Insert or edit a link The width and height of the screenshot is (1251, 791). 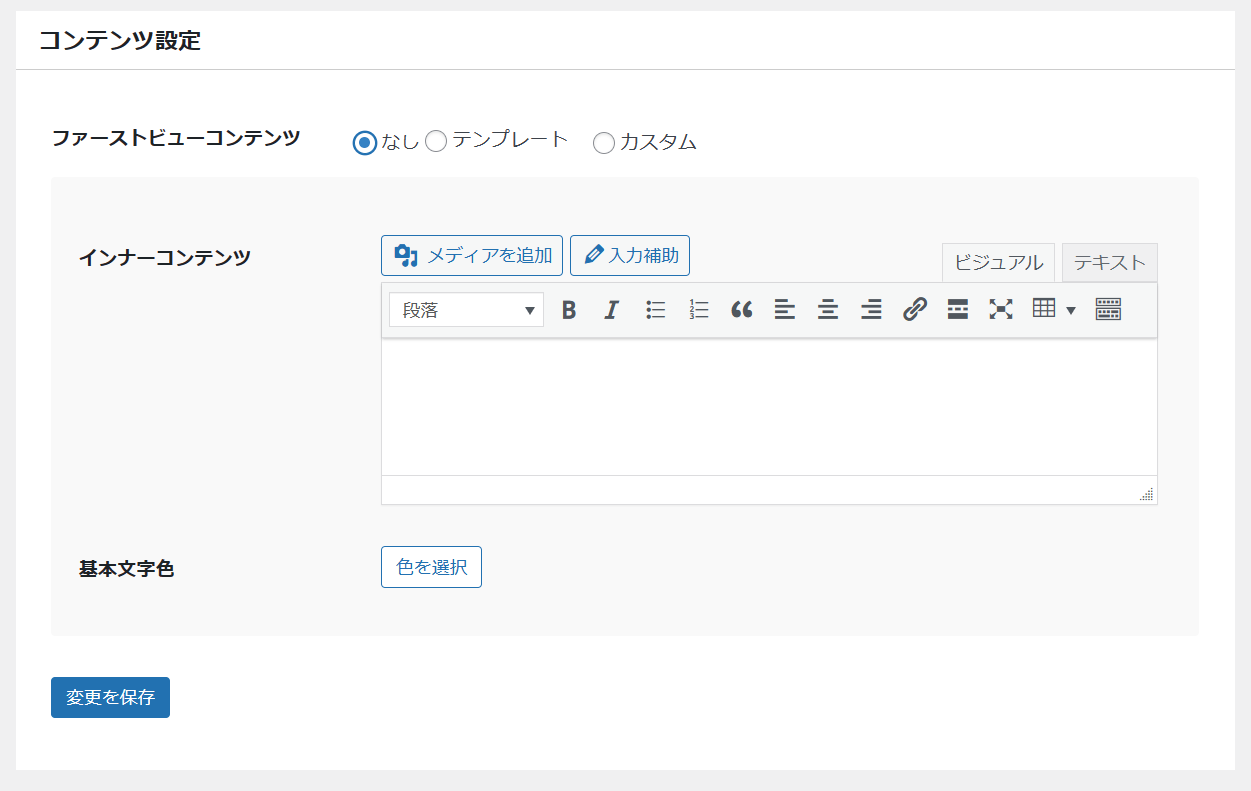tap(914, 310)
